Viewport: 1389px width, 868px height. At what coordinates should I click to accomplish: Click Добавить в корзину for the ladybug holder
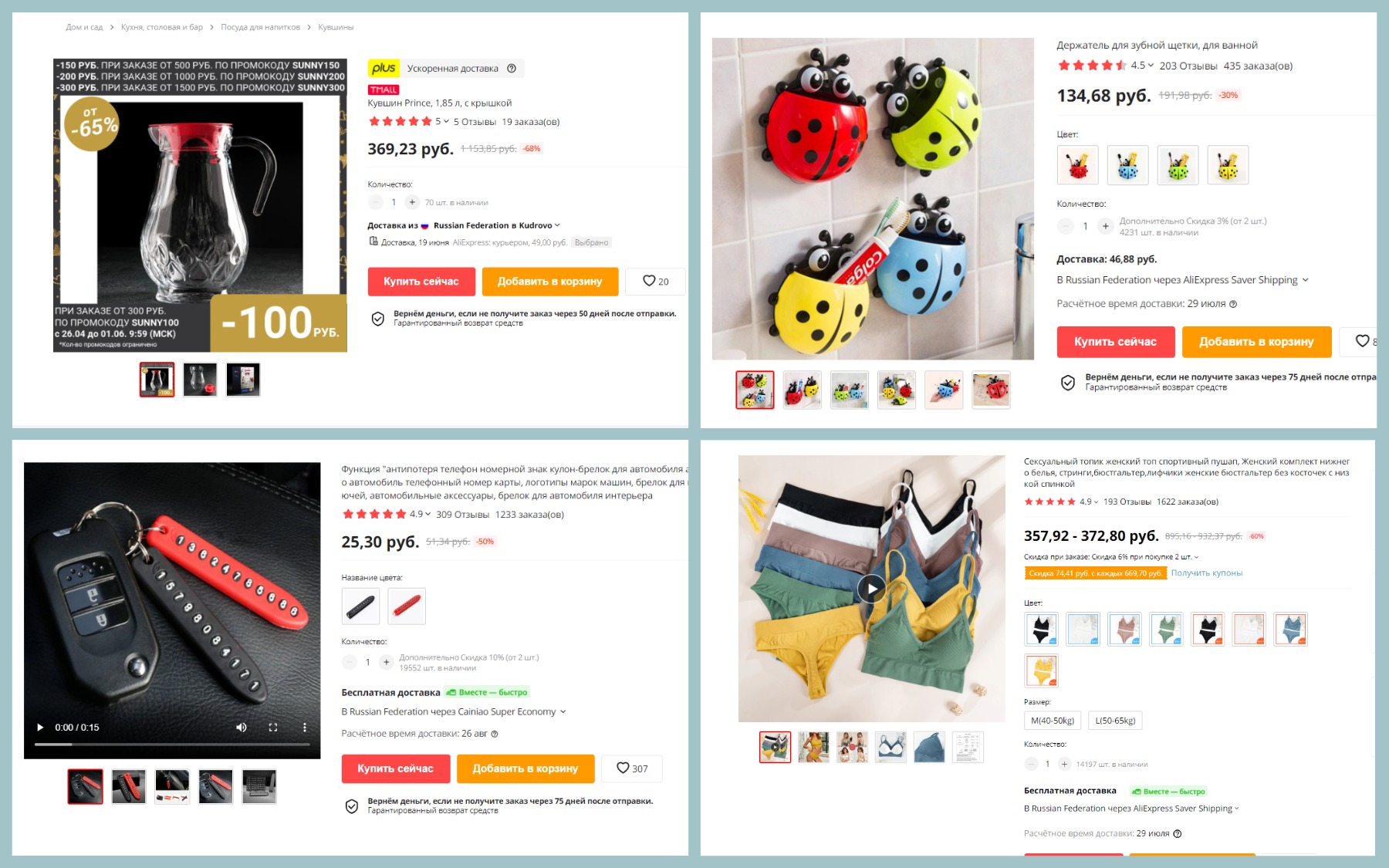(x=1256, y=342)
